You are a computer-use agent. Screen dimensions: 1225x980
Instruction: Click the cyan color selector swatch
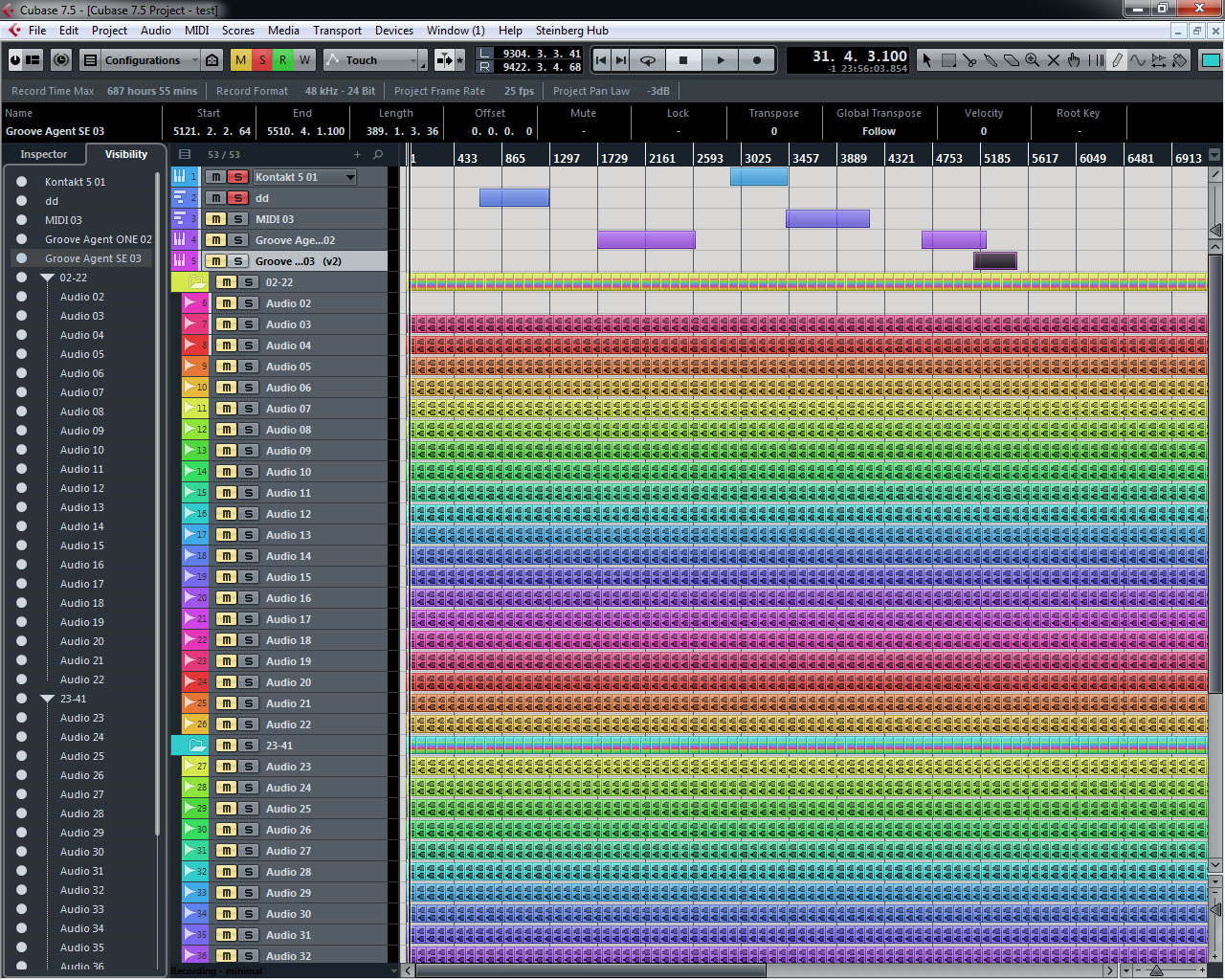pos(1211,60)
